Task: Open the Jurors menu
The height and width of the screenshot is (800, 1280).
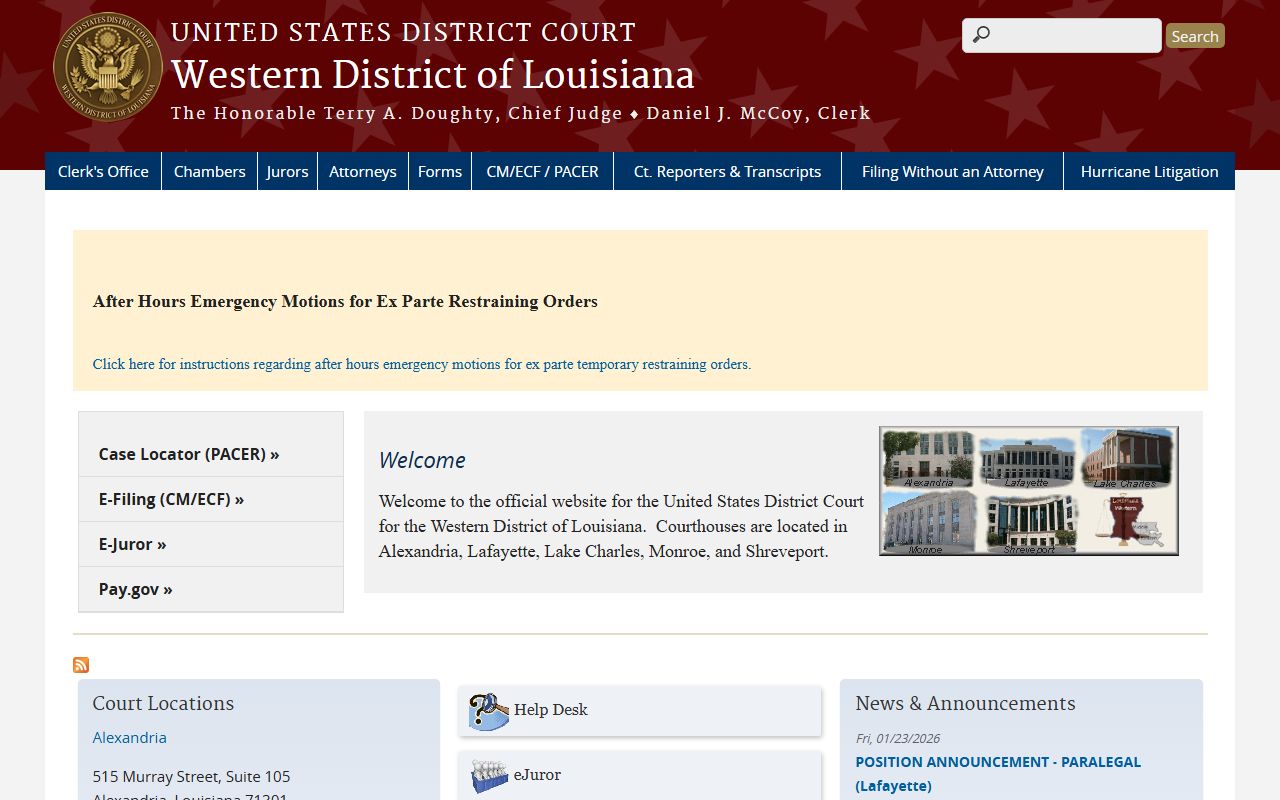Action: pos(287,171)
